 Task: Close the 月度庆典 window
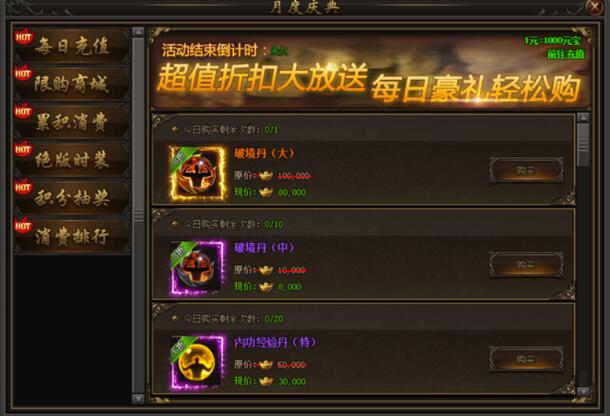594,7
